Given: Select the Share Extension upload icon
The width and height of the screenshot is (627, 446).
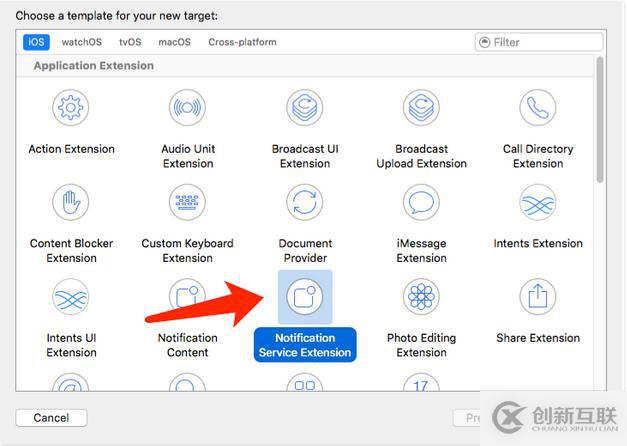Looking at the screenshot, I should click(538, 297).
